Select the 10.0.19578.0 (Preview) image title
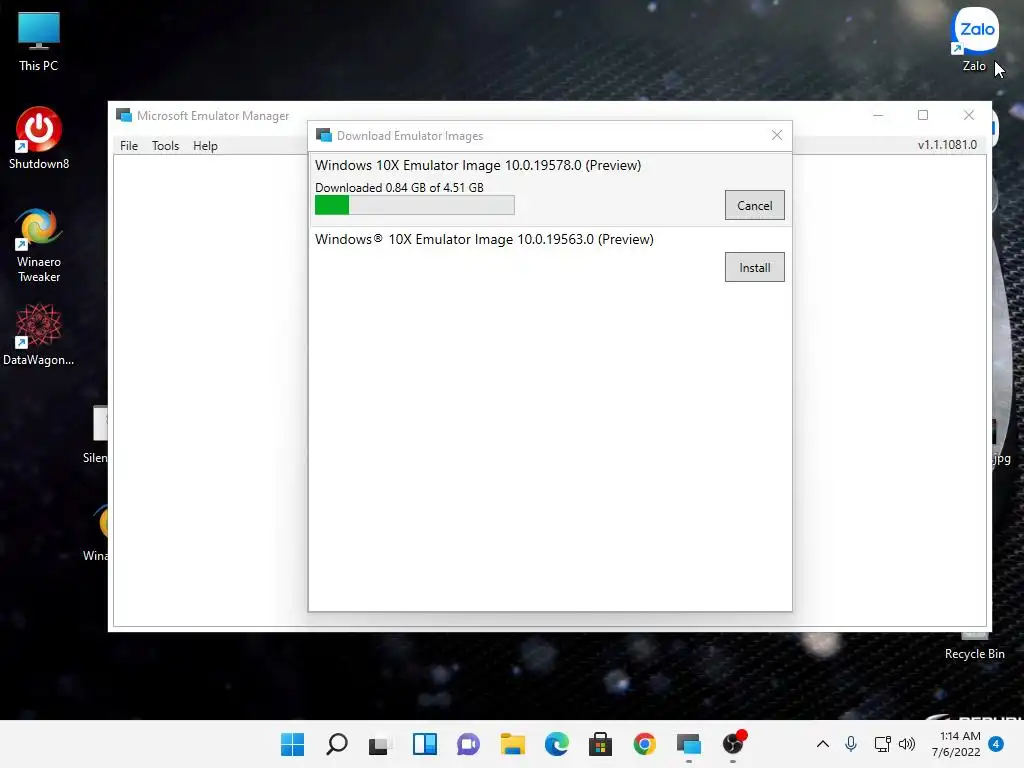This screenshot has height=768, width=1024. pos(478,165)
